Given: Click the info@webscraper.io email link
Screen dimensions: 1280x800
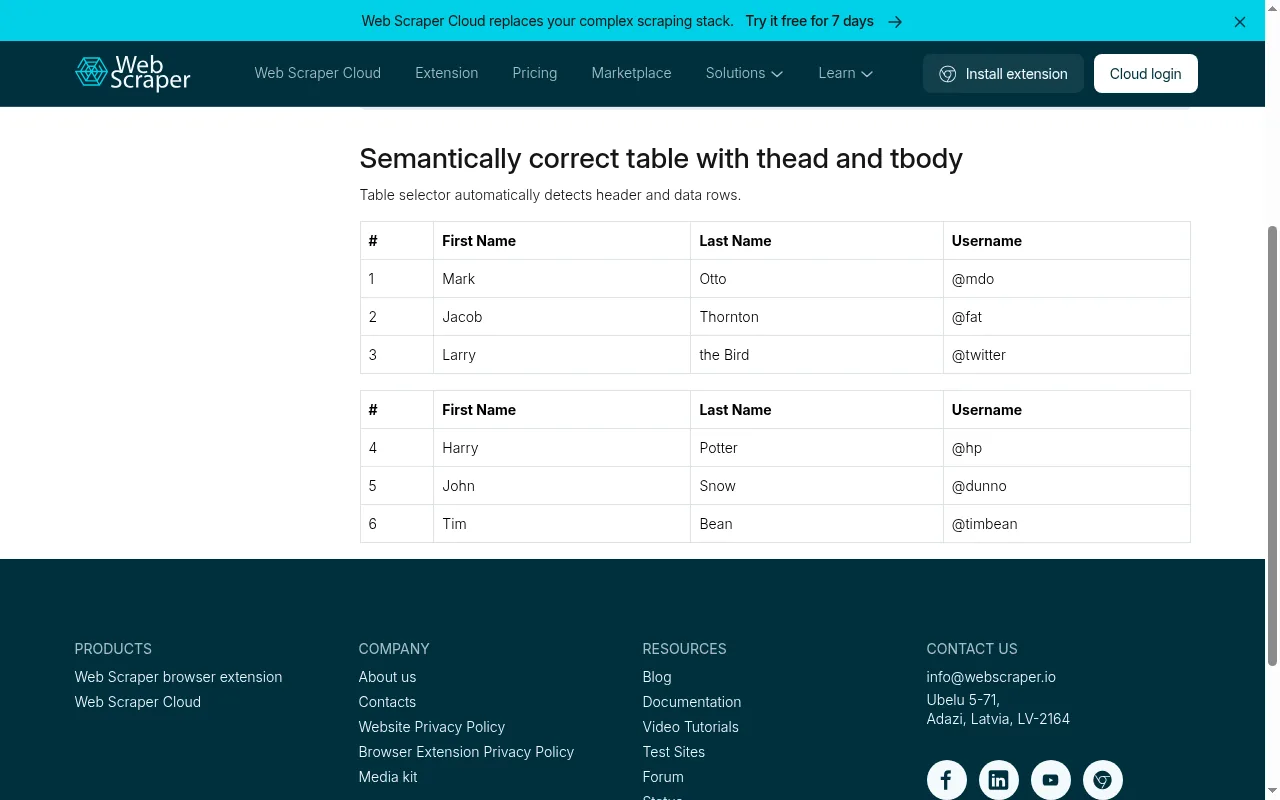Looking at the screenshot, I should [991, 677].
